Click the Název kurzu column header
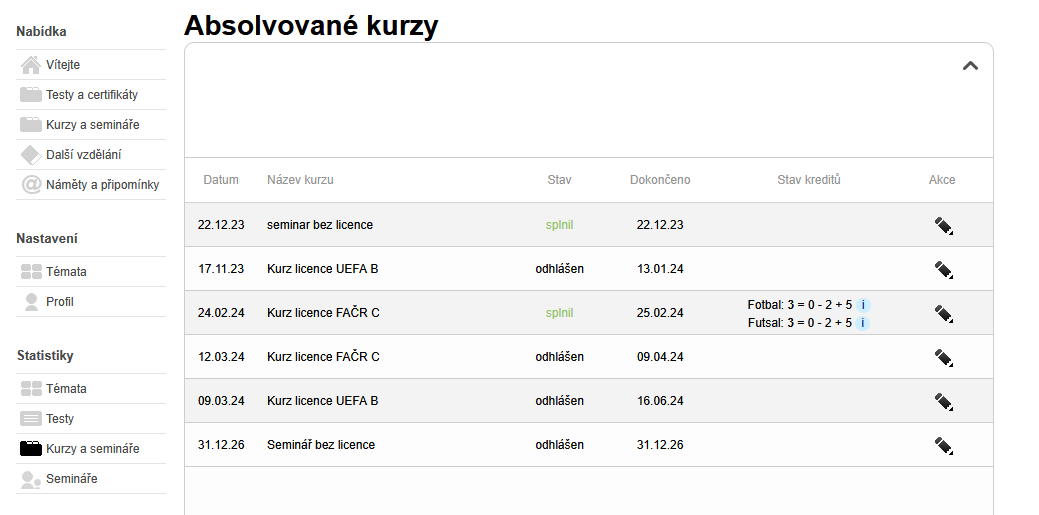Image resolution: width=1039 pixels, height=515 pixels. (300, 180)
